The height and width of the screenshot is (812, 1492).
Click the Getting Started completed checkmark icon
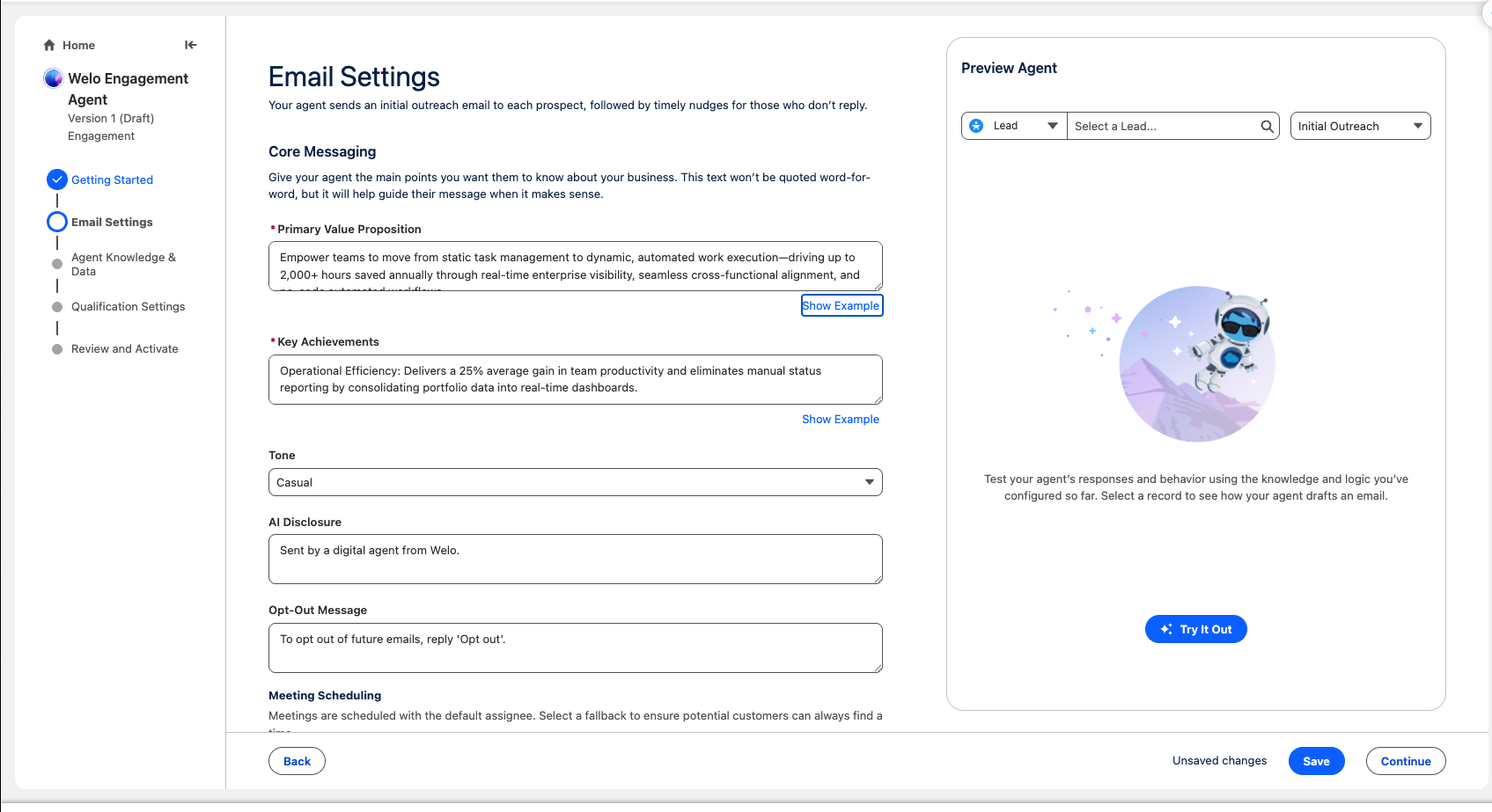(57, 179)
